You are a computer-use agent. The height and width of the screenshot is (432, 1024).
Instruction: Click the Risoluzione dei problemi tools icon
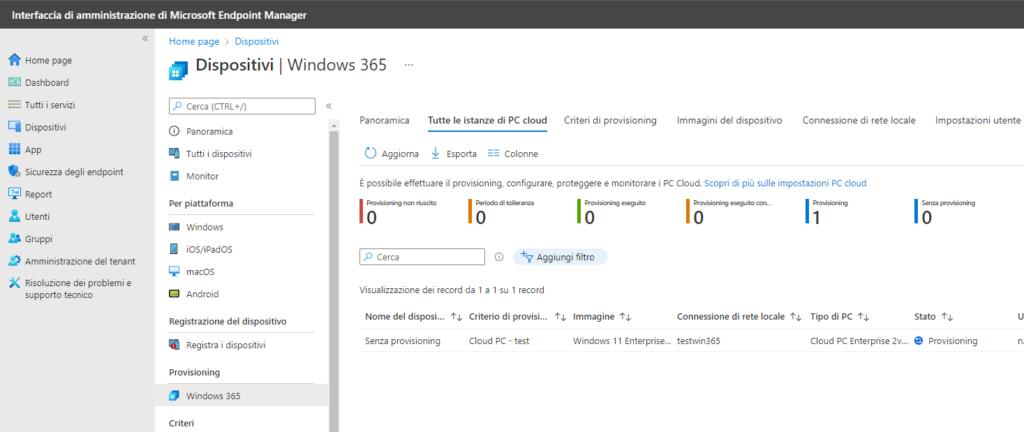pos(14,283)
